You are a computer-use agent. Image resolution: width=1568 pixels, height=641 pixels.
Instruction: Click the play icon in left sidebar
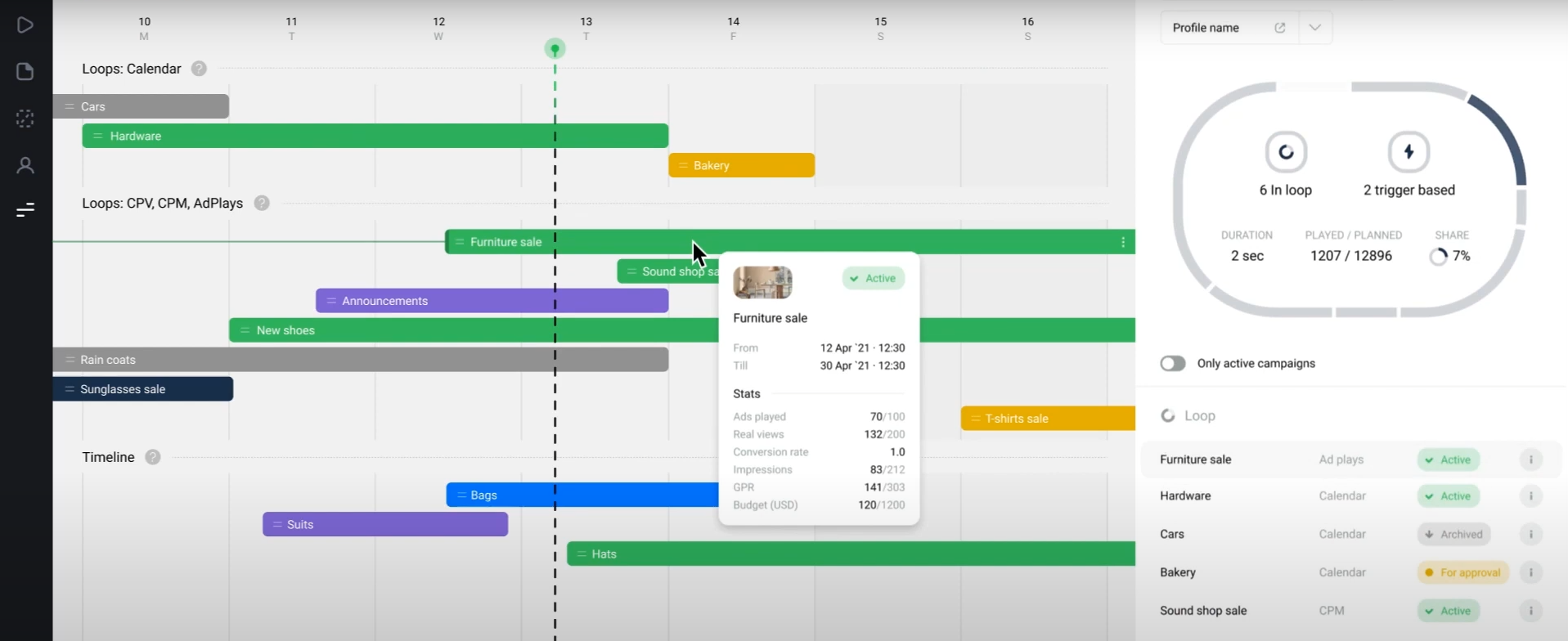(25, 25)
